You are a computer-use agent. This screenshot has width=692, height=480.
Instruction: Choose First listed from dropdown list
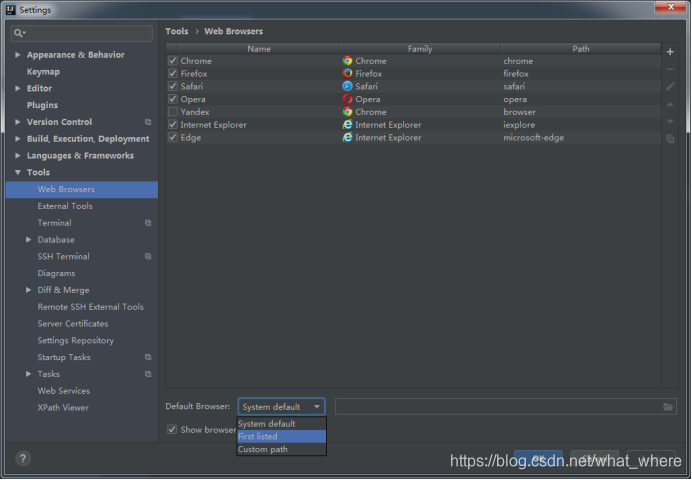point(282,436)
